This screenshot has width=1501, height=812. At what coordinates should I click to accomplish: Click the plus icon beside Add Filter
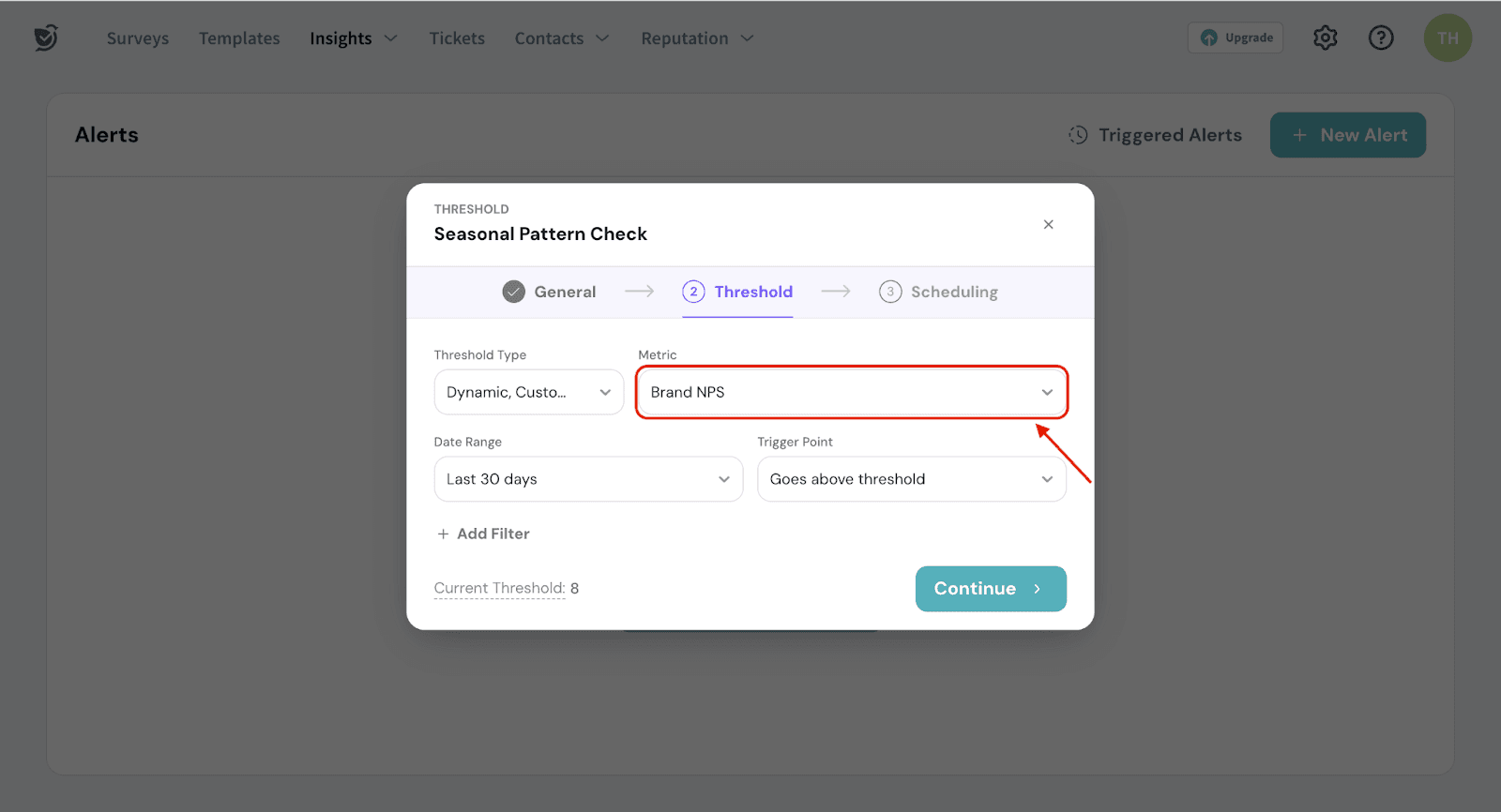click(443, 534)
